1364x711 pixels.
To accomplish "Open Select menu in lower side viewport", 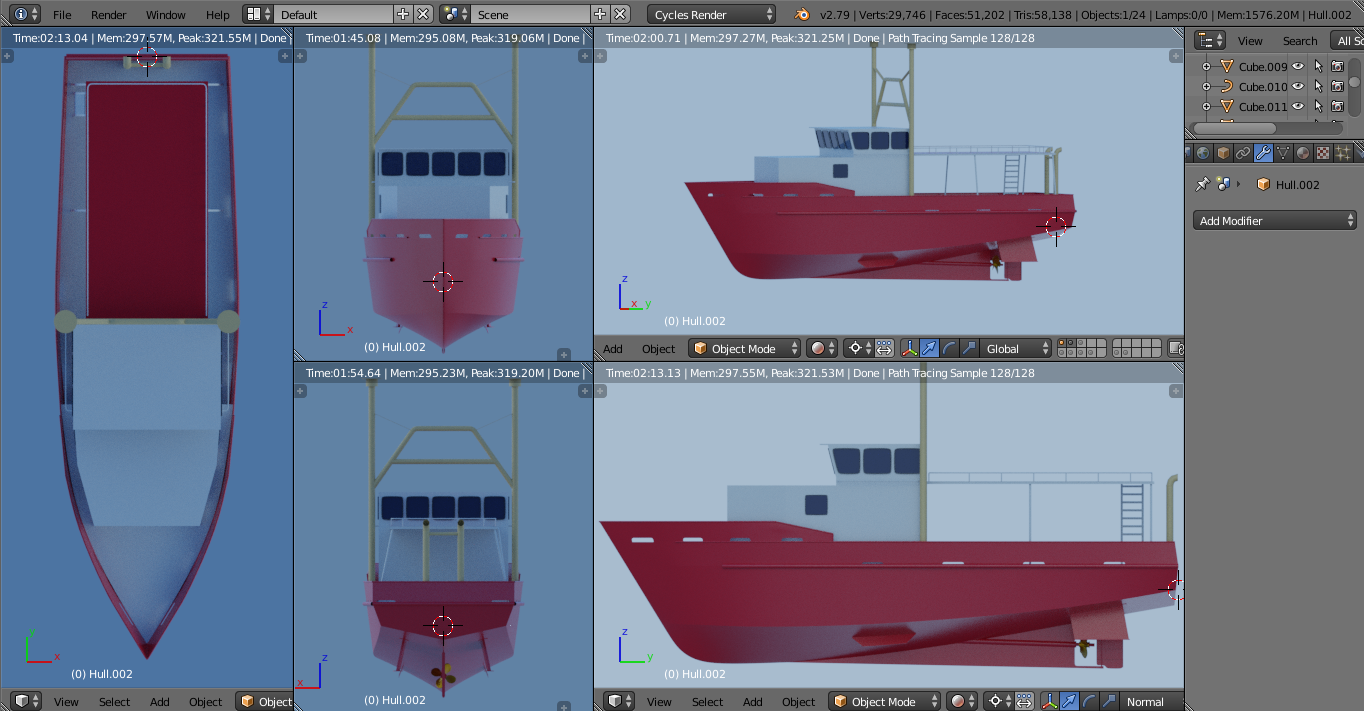I will click(x=707, y=702).
